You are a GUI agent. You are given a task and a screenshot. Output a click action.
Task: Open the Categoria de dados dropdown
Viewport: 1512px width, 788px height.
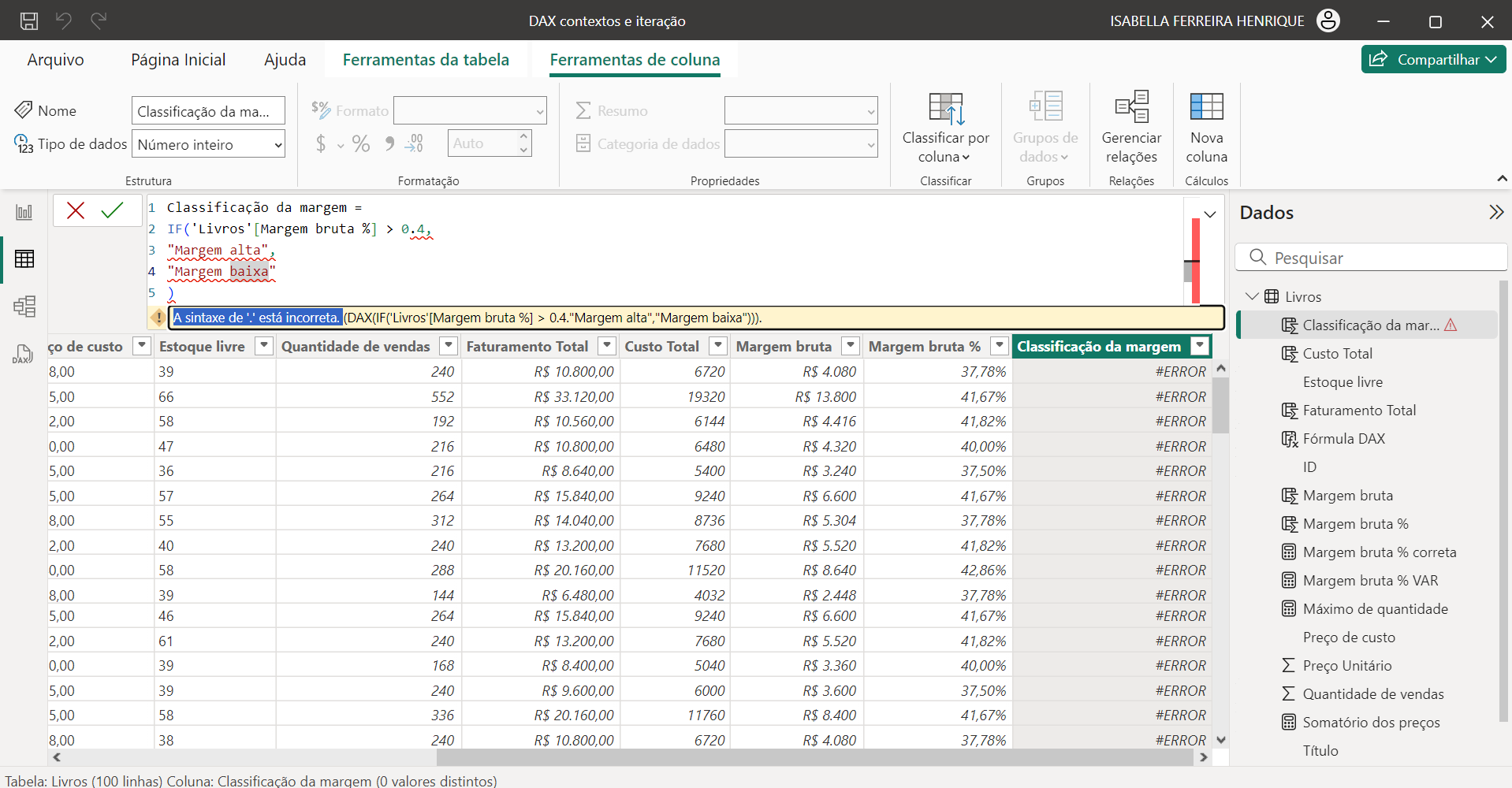801,144
